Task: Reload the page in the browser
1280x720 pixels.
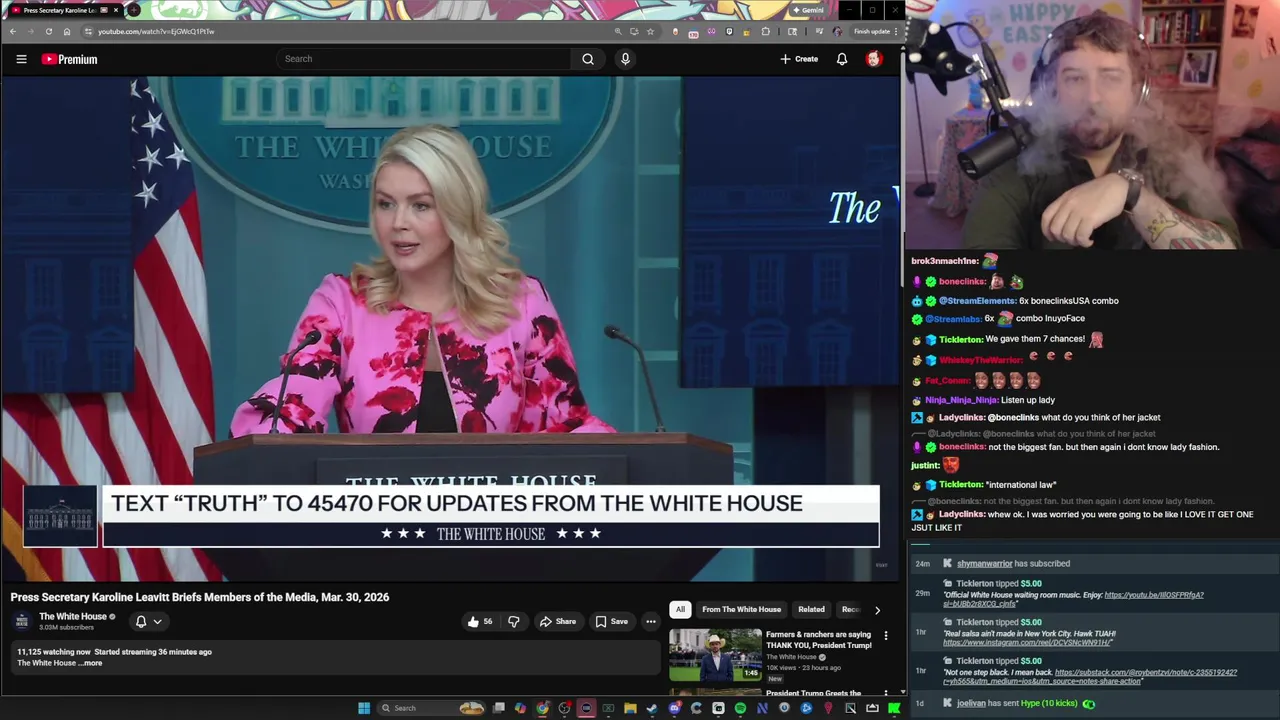Action: click(48, 31)
